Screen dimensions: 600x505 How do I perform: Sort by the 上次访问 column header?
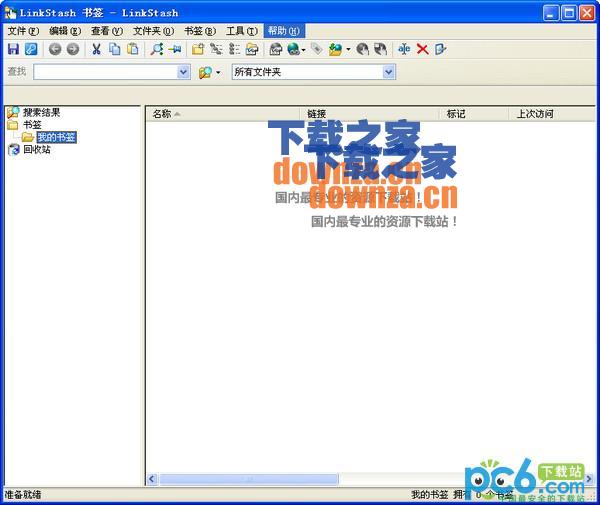pos(552,114)
